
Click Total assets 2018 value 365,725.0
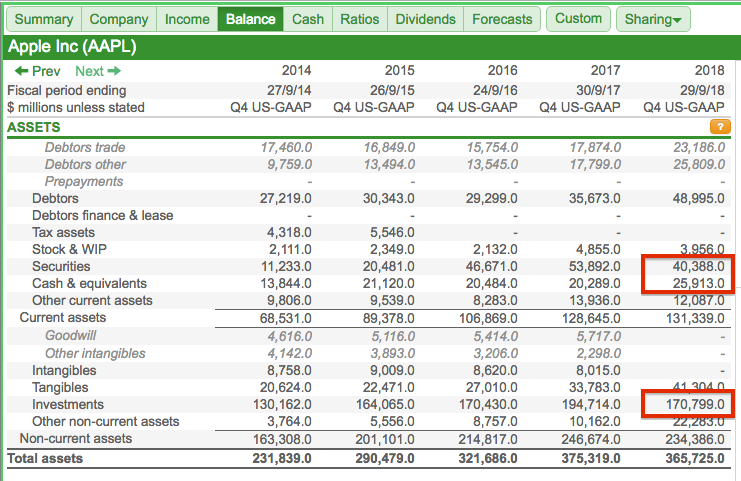point(695,458)
